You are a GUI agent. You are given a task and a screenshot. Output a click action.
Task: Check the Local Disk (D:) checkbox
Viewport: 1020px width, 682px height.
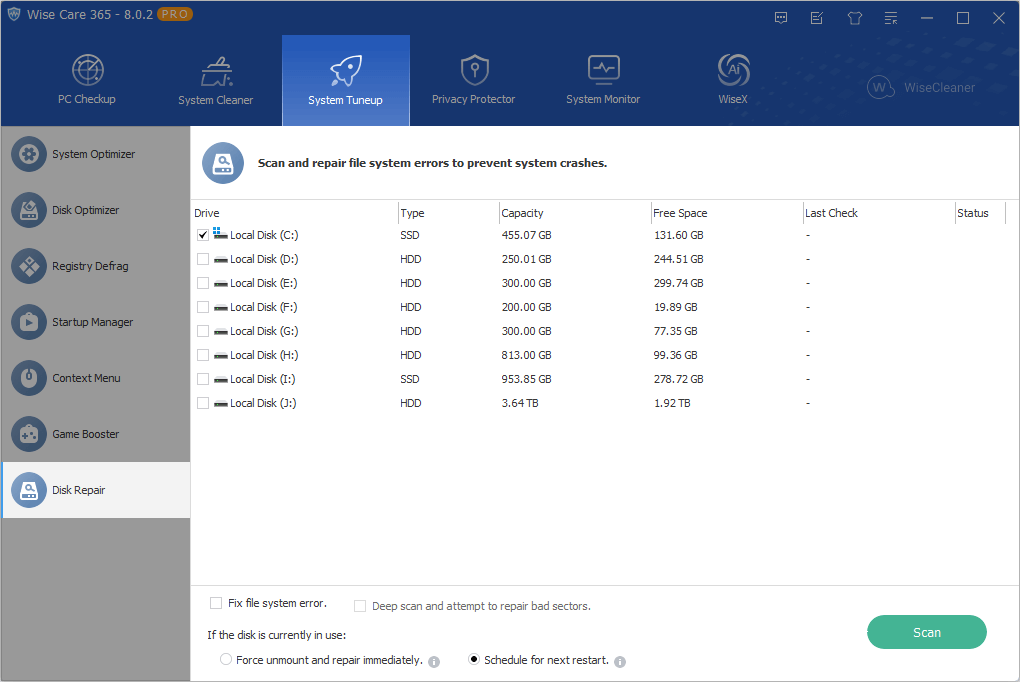tap(203, 259)
